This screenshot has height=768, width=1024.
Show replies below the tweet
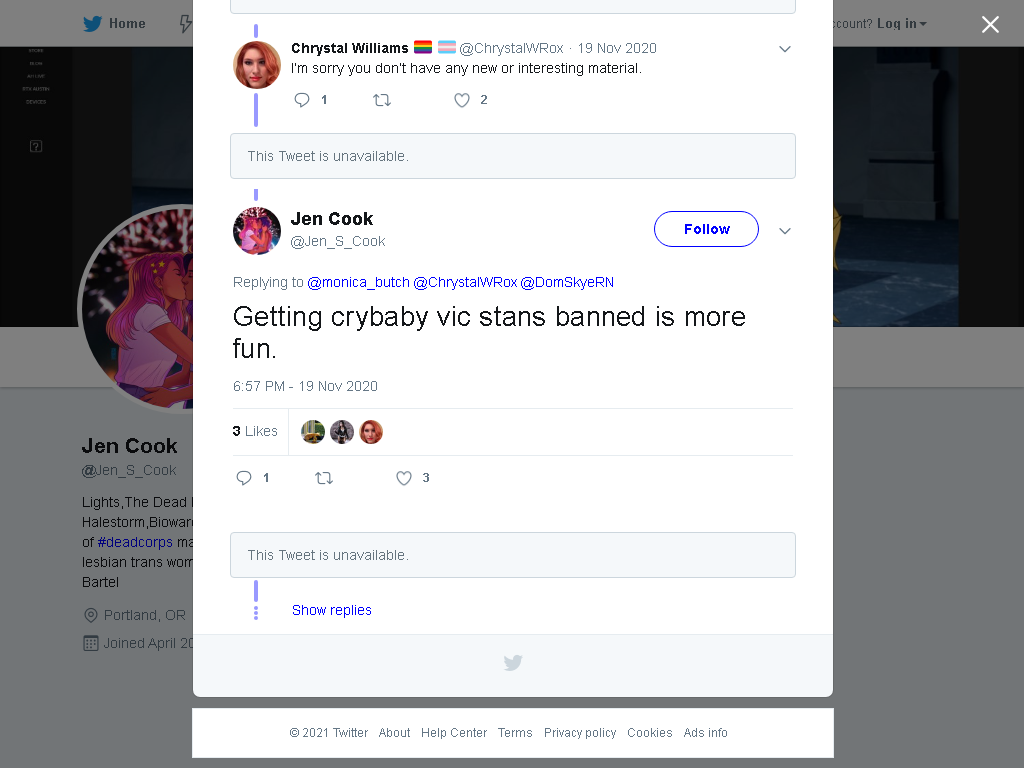(332, 610)
